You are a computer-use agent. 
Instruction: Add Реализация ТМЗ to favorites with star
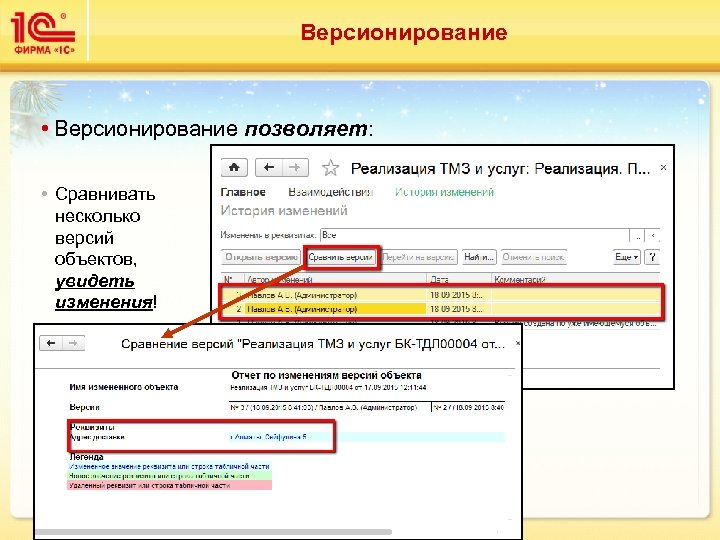330,168
